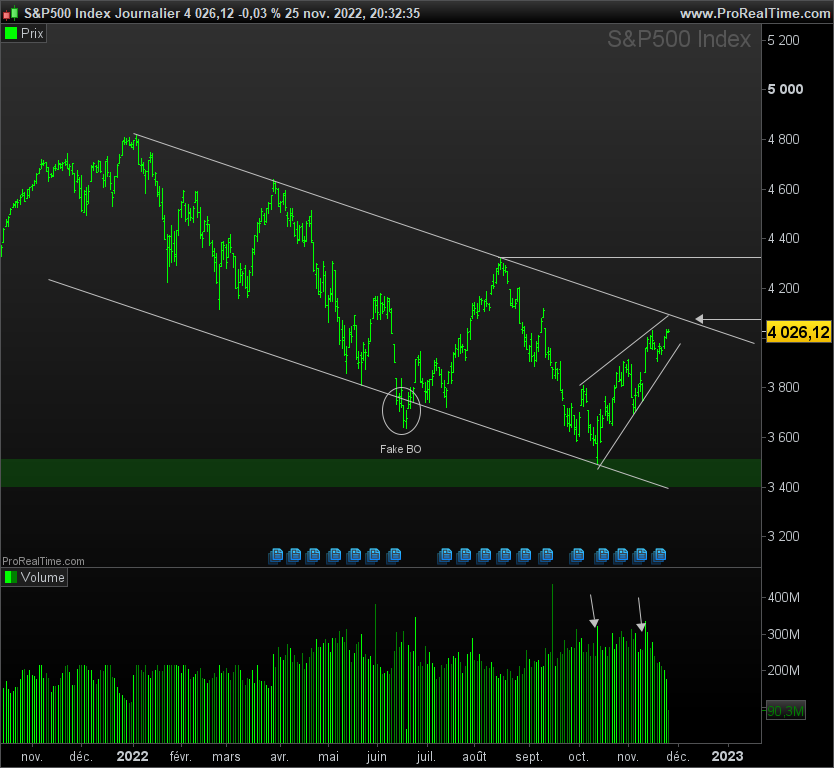Click the 2023 year label on time axis
This screenshot has height=768, width=834.
pyautogui.click(x=727, y=757)
